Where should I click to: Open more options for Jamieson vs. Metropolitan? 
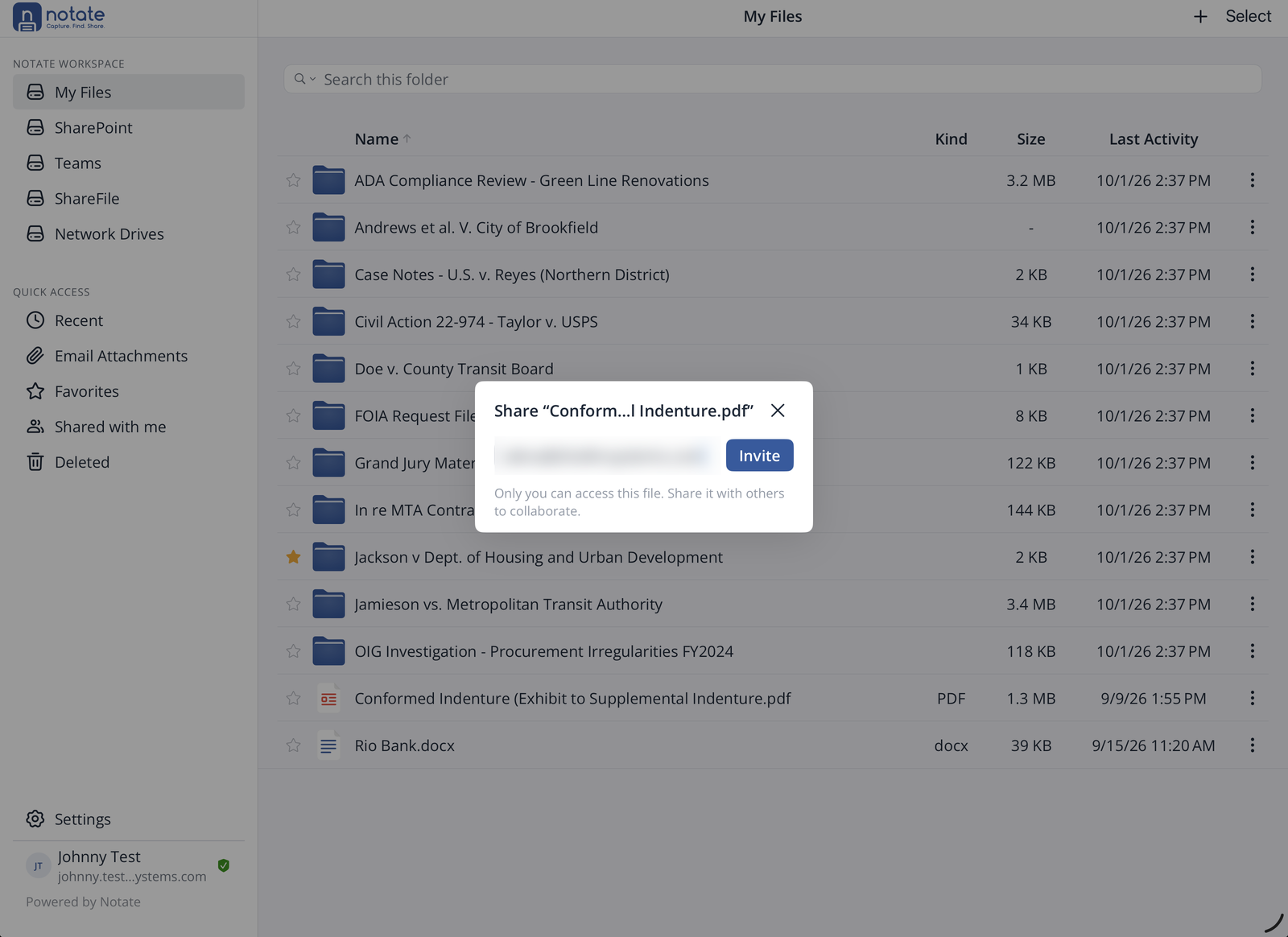pyautogui.click(x=1252, y=604)
